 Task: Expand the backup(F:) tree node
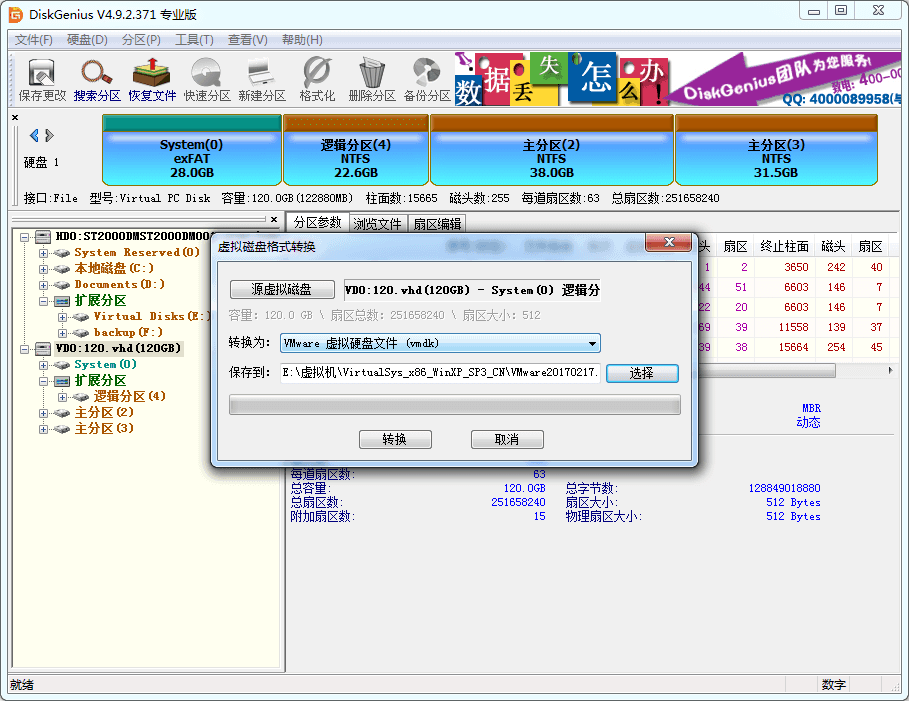(63, 333)
